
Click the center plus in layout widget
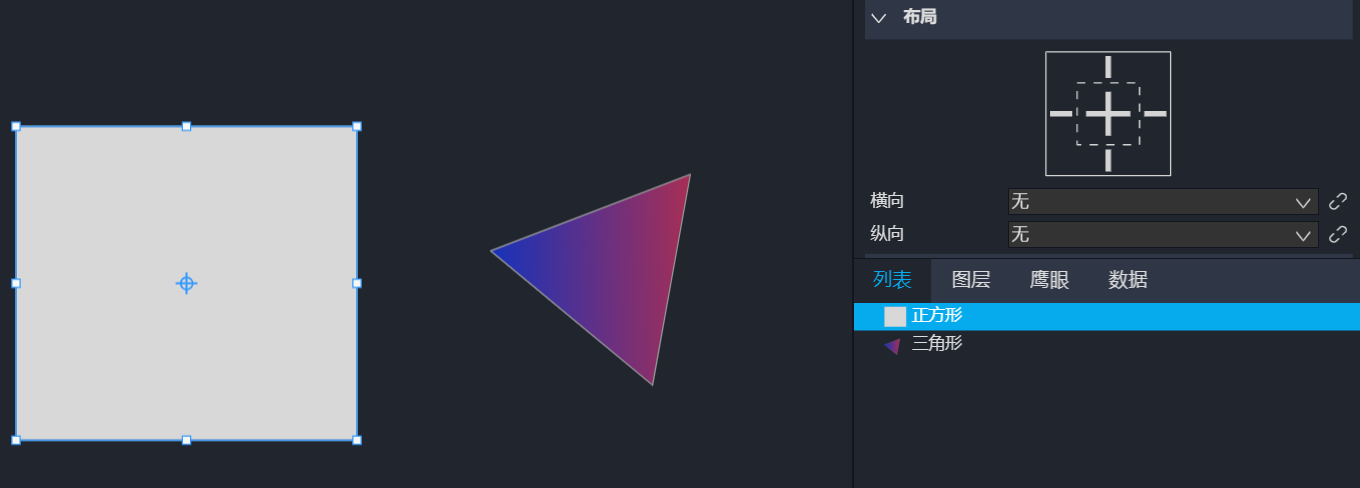[x=1108, y=114]
